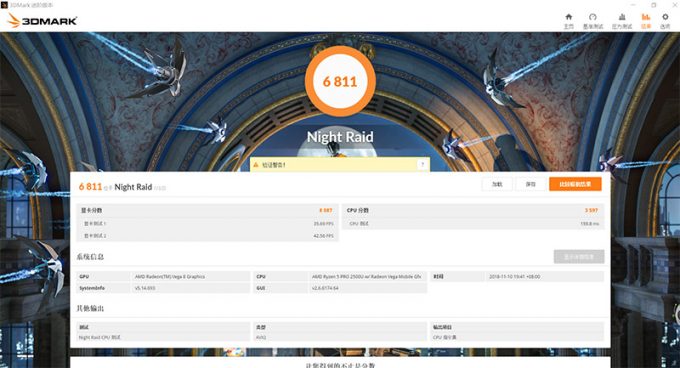The image size is (680, 368).
Task: Click the Save (保存) button
Action: pyautogui.click(x=531, y=184)
